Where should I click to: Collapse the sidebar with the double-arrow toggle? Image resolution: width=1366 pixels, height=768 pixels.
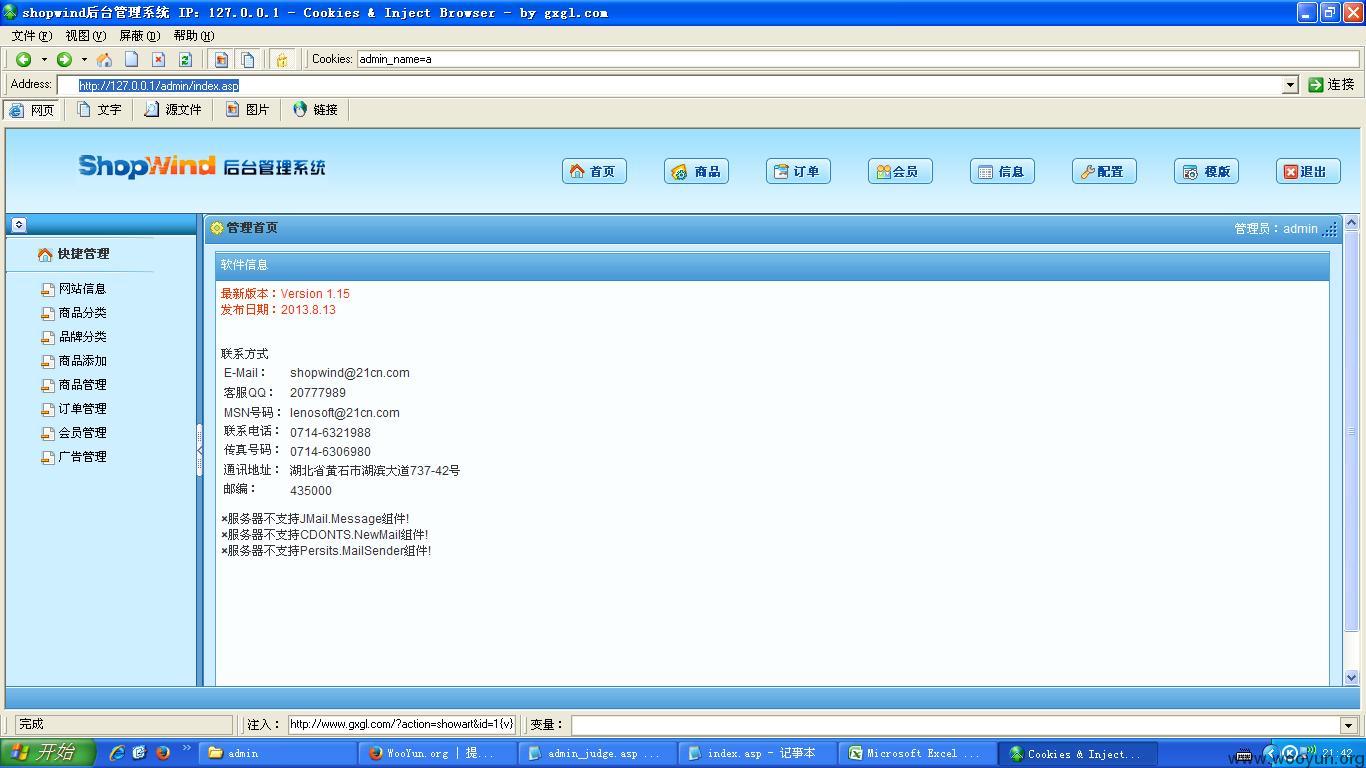(18, 225)
